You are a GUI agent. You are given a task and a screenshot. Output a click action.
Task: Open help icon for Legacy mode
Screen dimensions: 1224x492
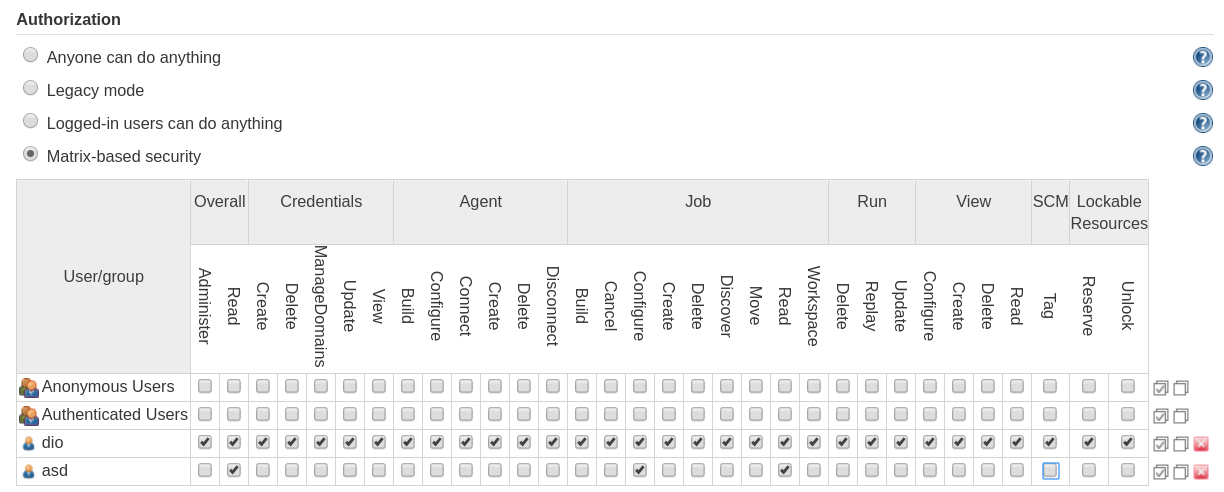1202,90
